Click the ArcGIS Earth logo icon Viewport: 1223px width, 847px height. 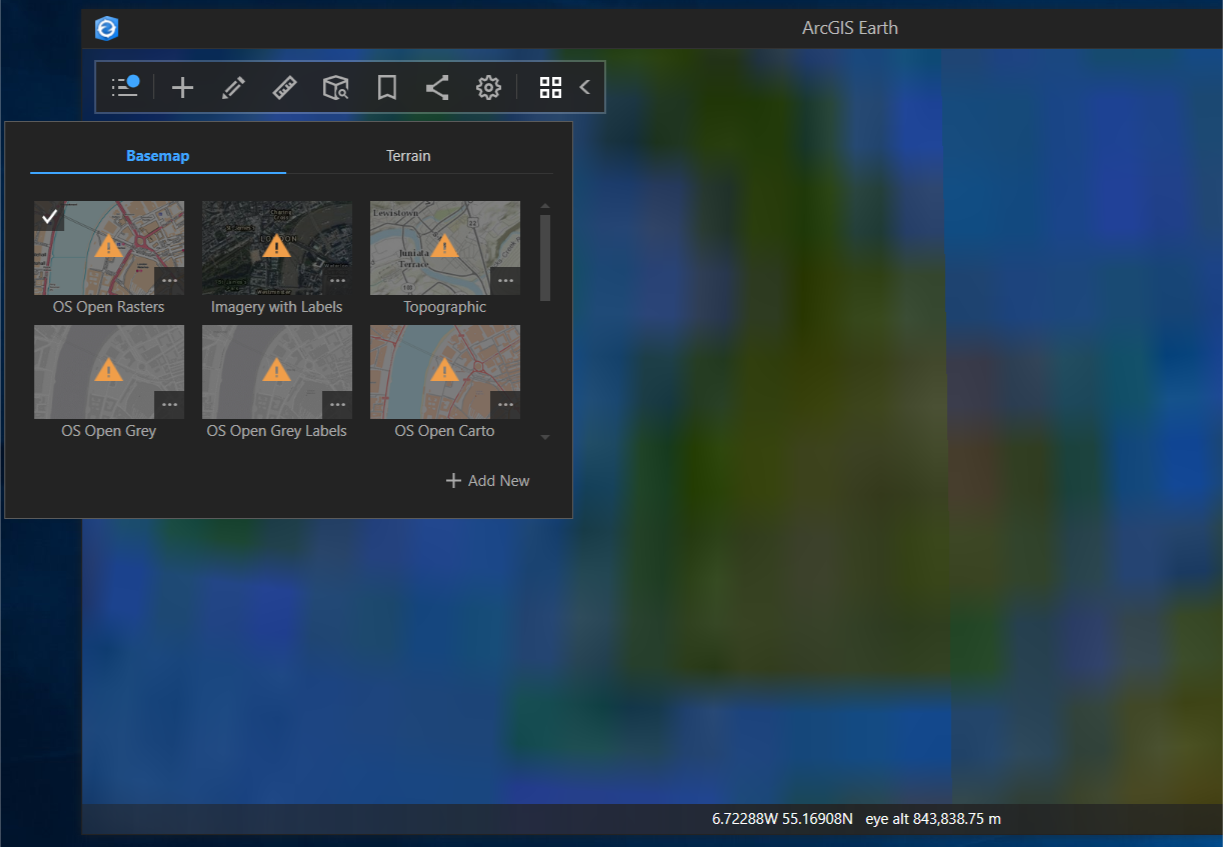(106, 28)
